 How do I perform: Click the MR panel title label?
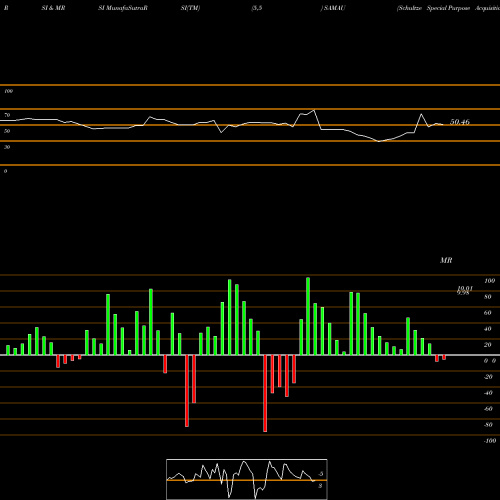tap(446, 260)
